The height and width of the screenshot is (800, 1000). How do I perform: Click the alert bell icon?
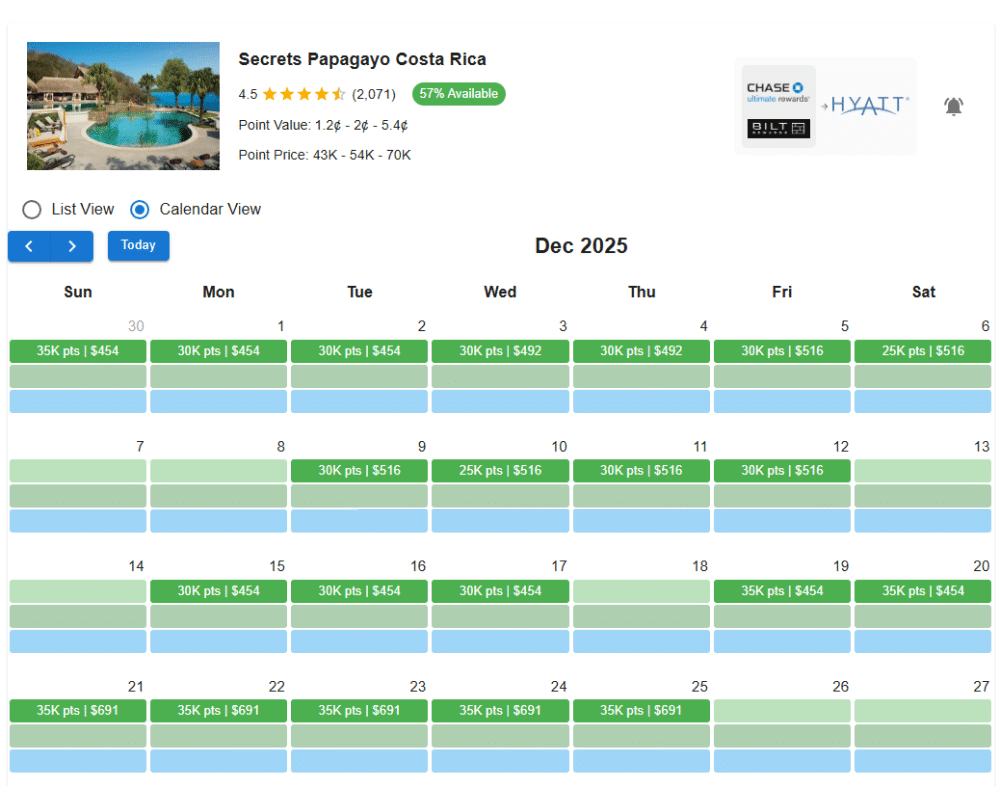point(954,106)
